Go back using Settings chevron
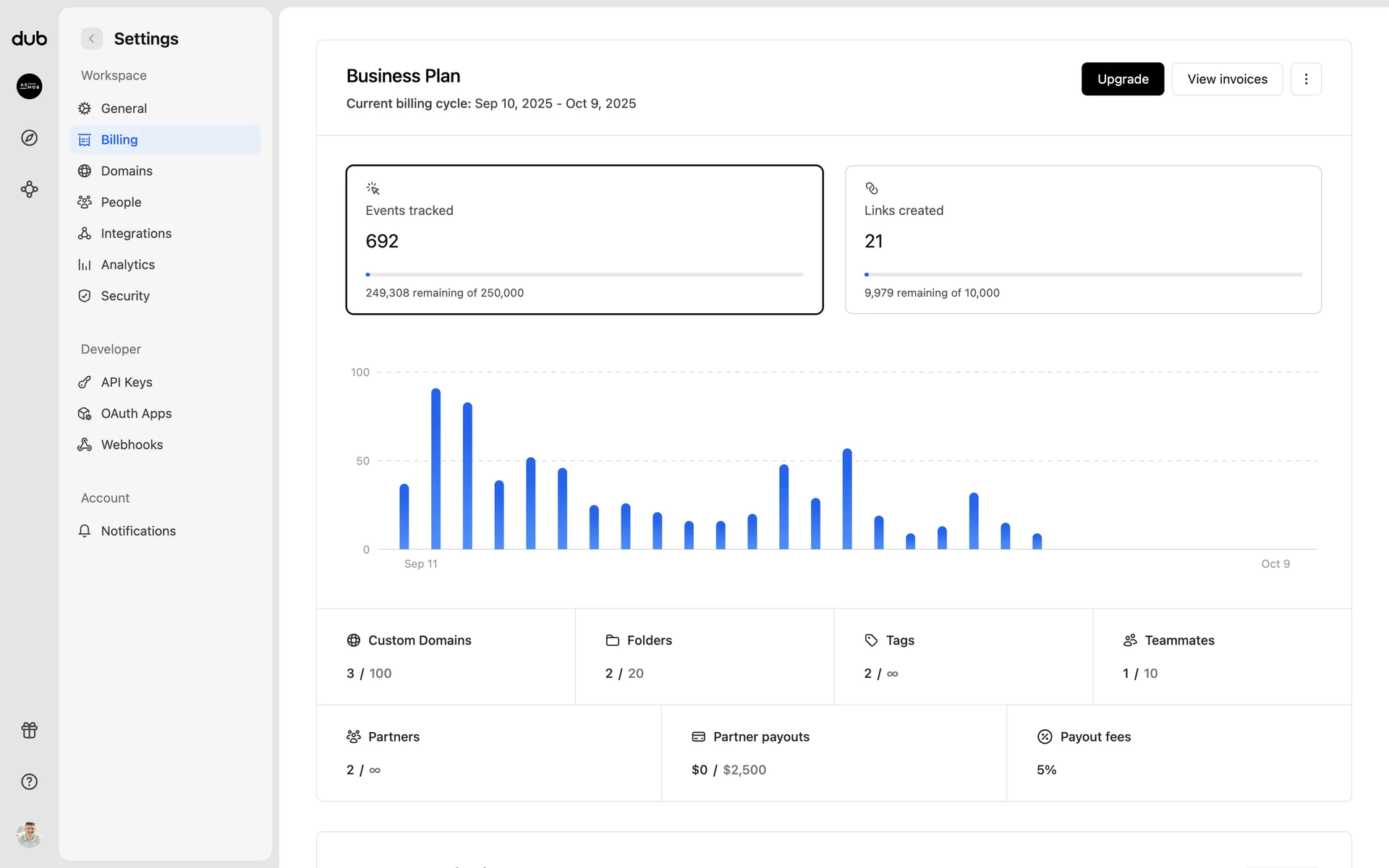This screenshot has width=1389, height=868. (x=91, y=38)
